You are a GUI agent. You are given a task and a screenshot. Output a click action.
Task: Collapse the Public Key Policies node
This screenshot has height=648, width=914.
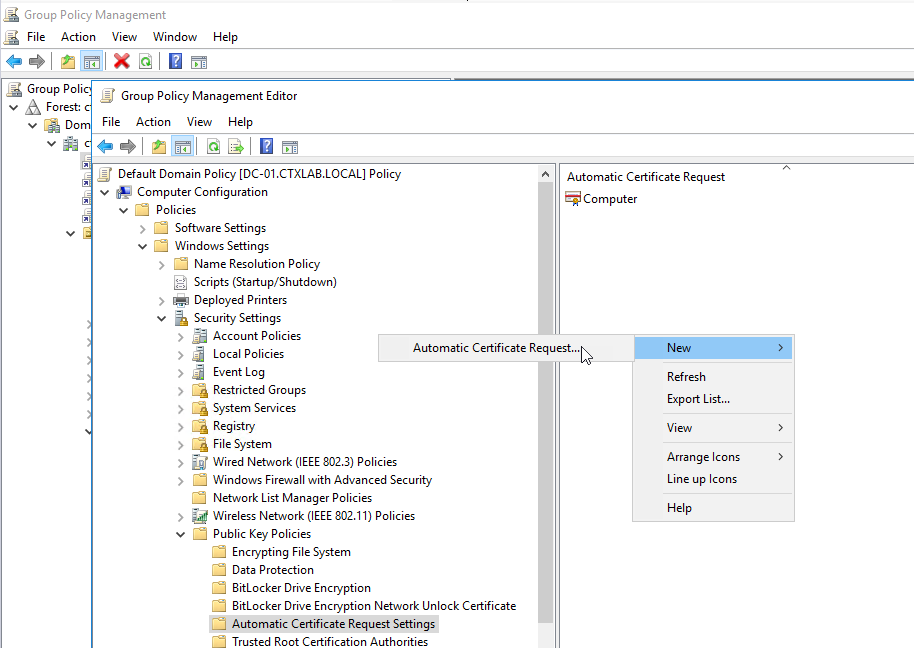point(181,534)
